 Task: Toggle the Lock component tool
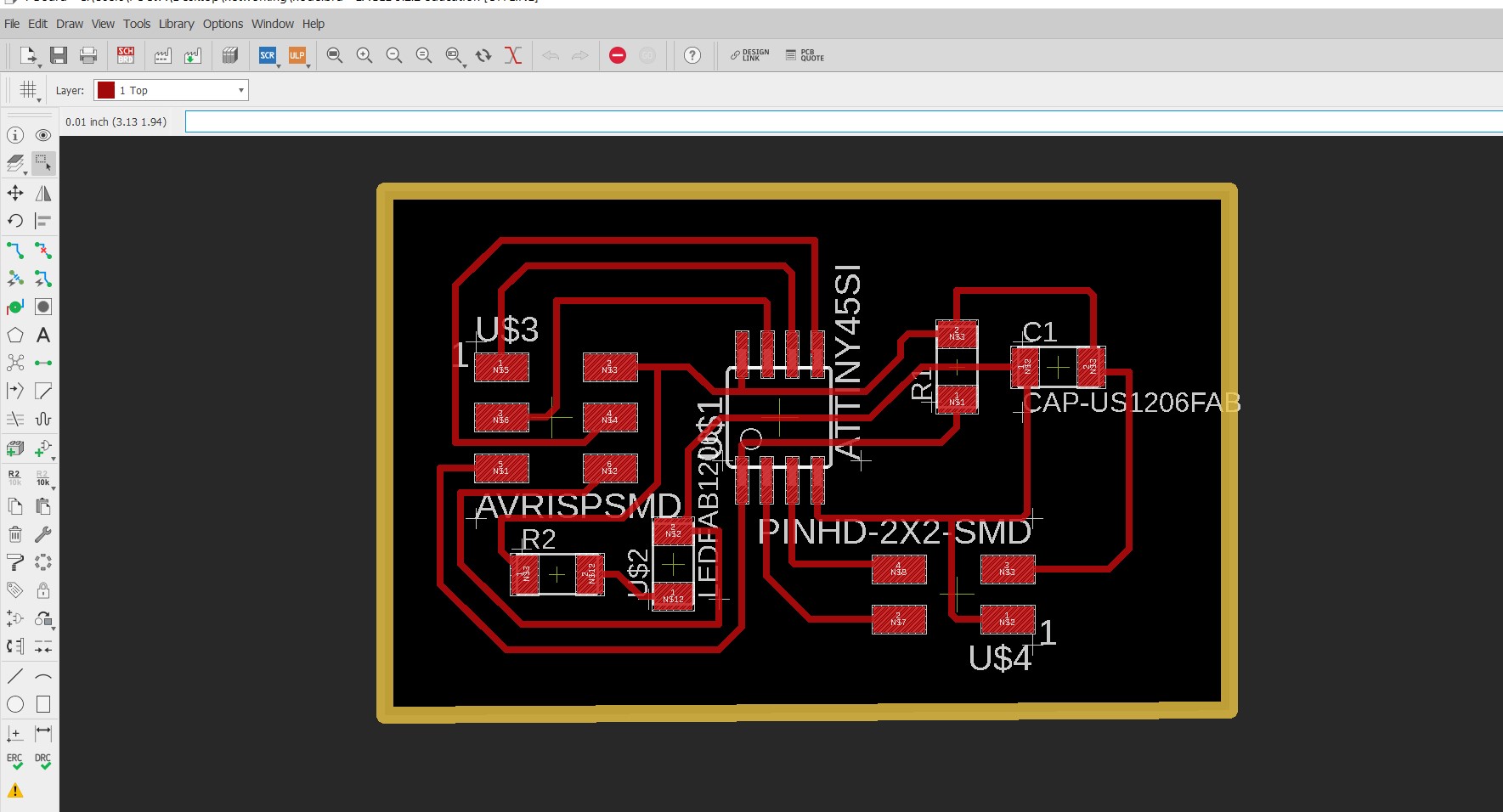43,590
